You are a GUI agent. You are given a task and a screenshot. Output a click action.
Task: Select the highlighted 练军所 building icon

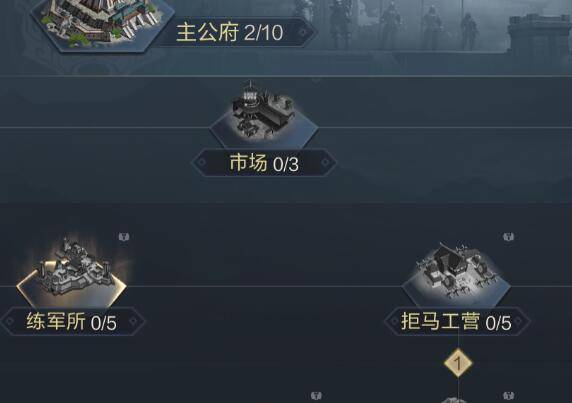click(72, 272)
